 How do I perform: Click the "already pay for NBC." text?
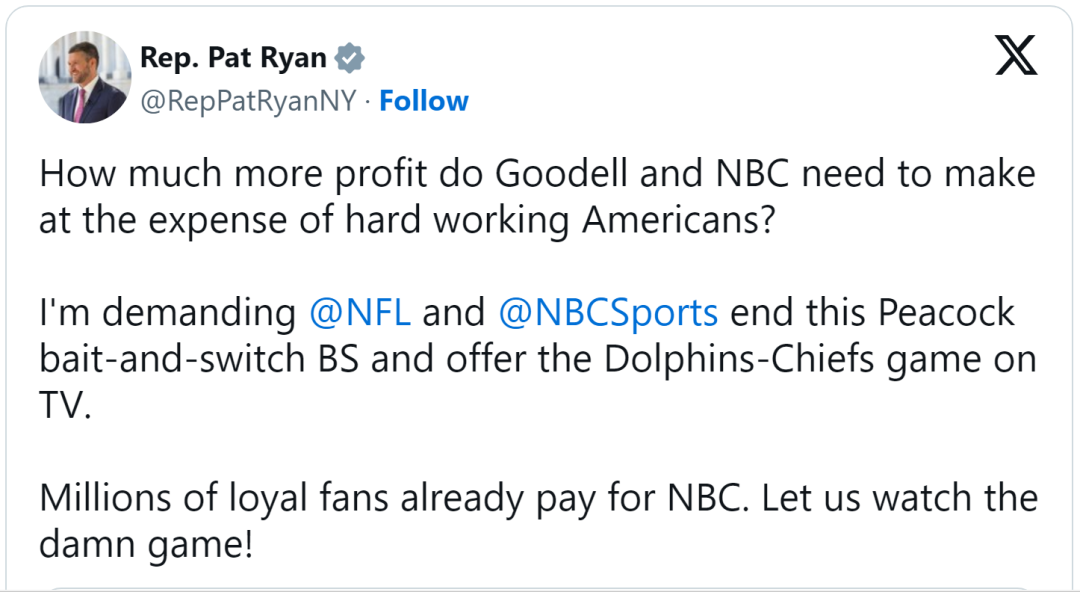(575, 498)
